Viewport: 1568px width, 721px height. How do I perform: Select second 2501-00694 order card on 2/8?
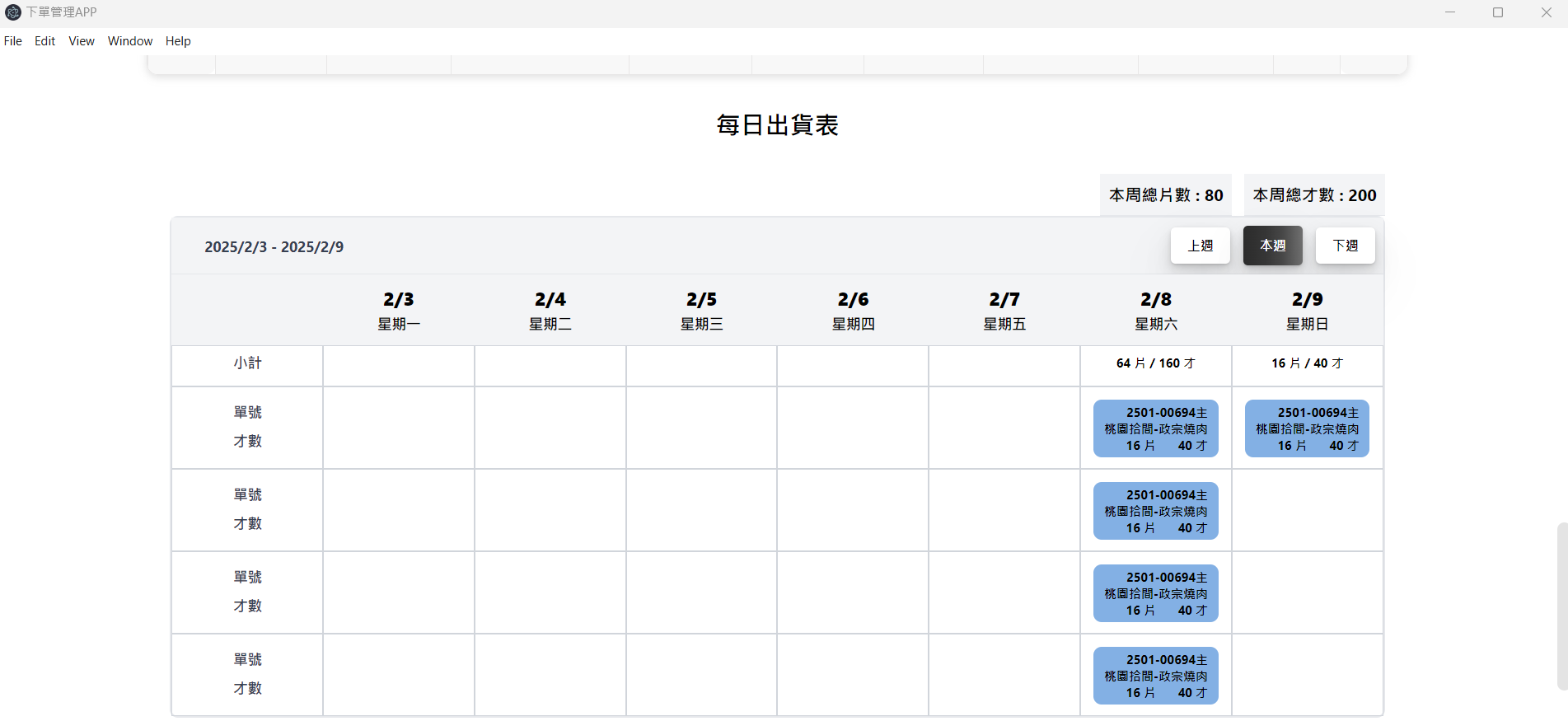tap(1155, 511)
